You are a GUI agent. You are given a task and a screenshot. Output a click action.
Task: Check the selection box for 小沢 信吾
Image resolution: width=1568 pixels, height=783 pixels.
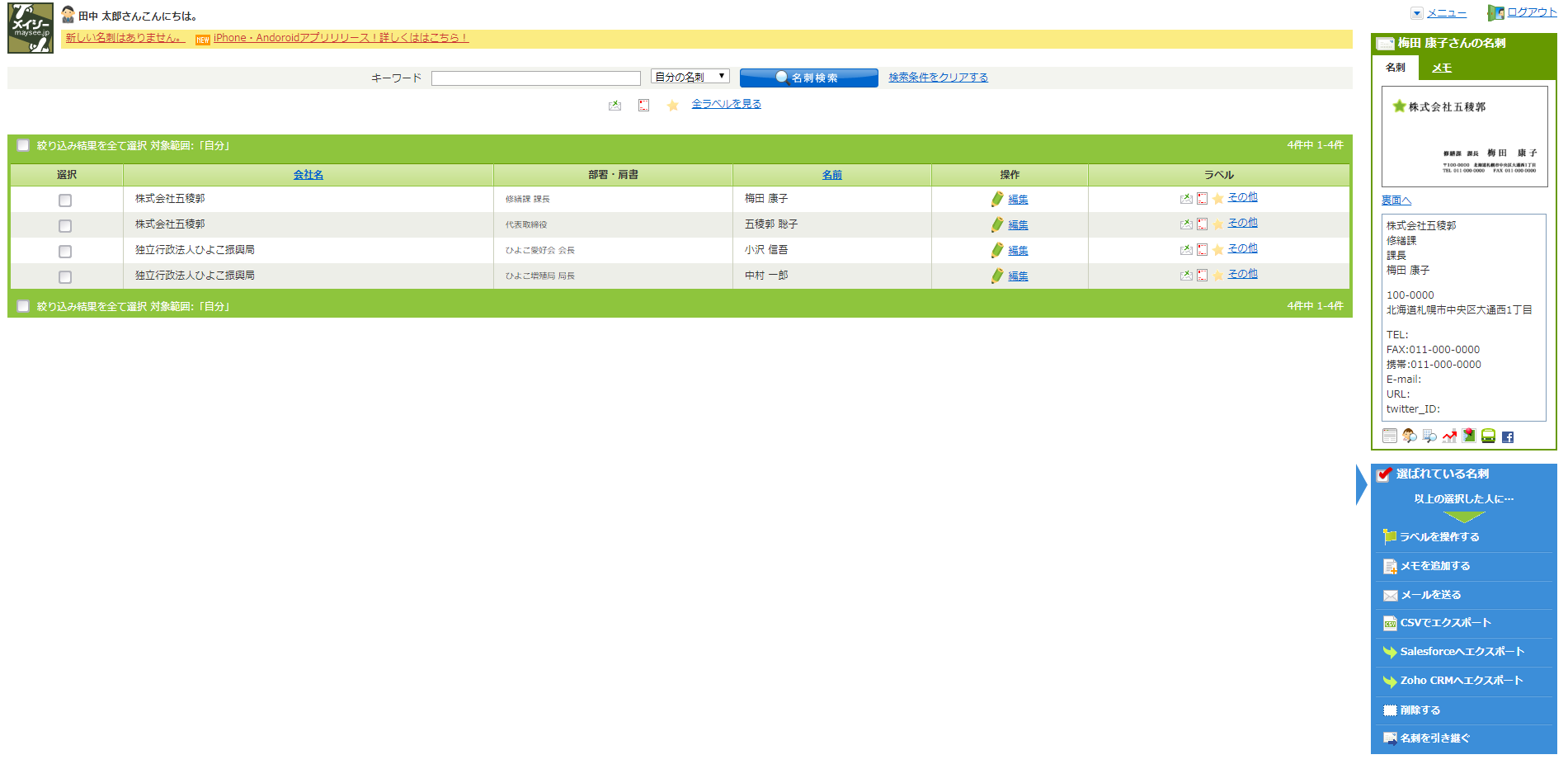[x=65, y=252]
